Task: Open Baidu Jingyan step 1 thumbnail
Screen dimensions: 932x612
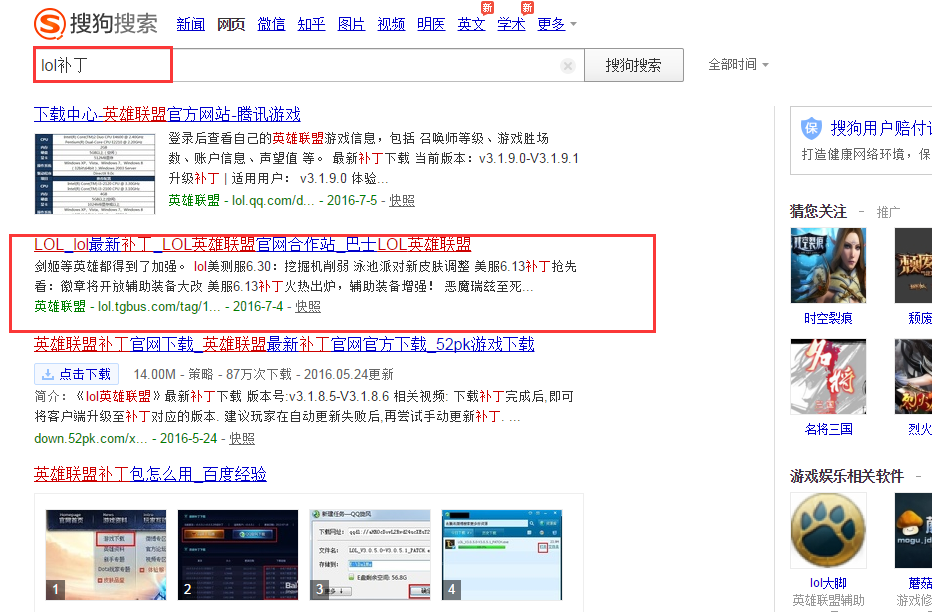Action: click(x=106, y=555)
